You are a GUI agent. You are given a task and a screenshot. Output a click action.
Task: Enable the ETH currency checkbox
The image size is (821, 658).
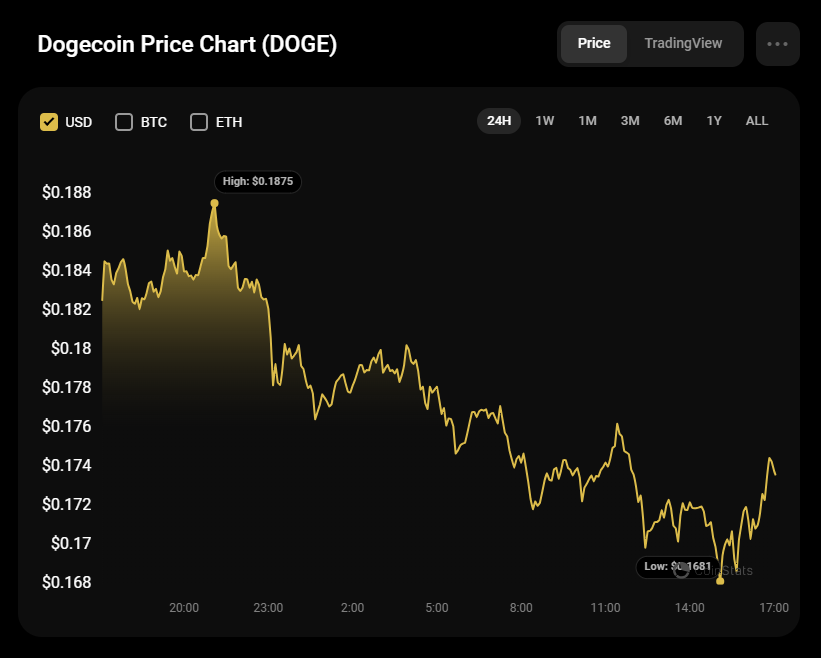click(199, 122)
